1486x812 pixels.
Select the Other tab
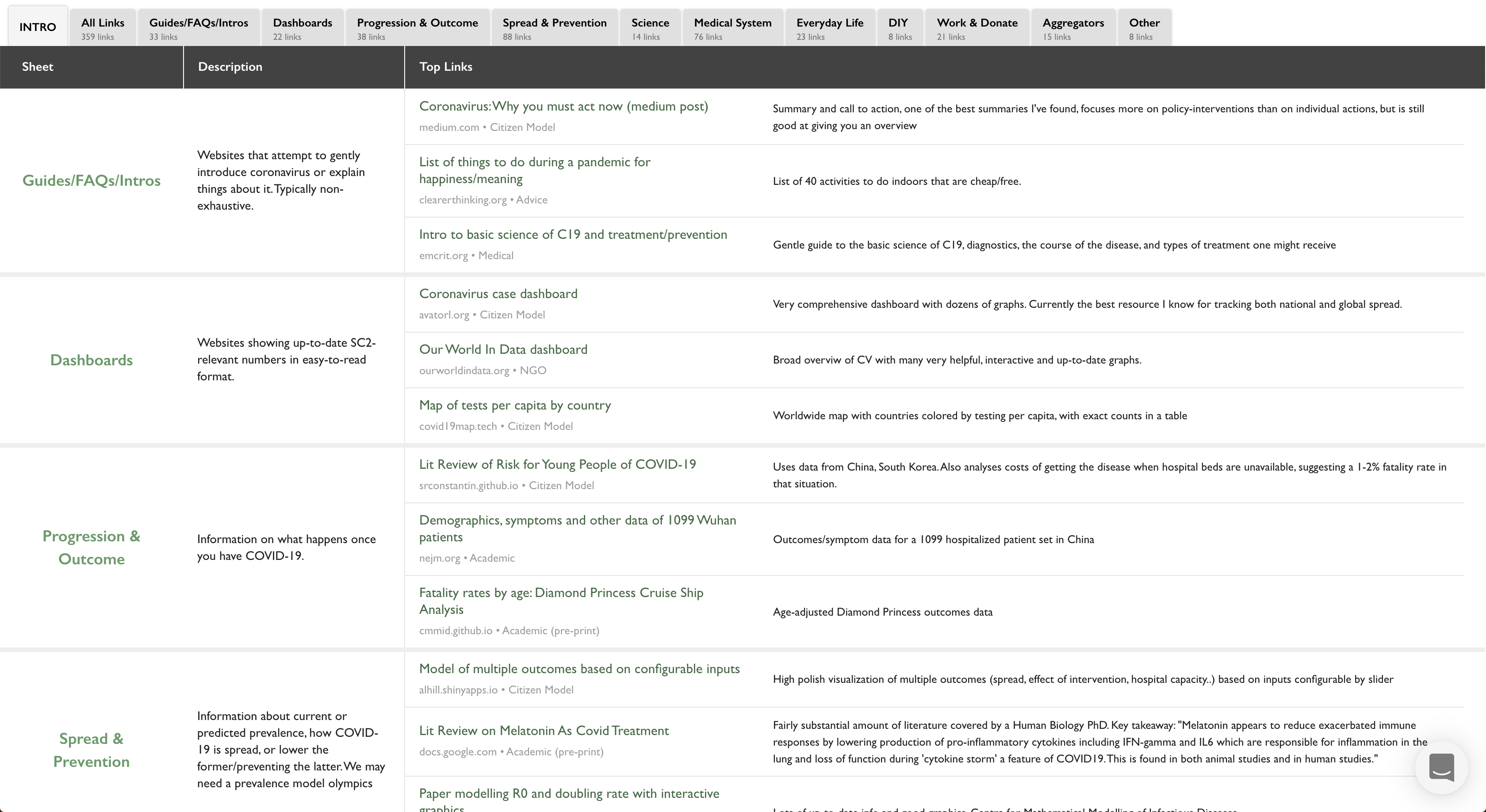coord(1144,28)
